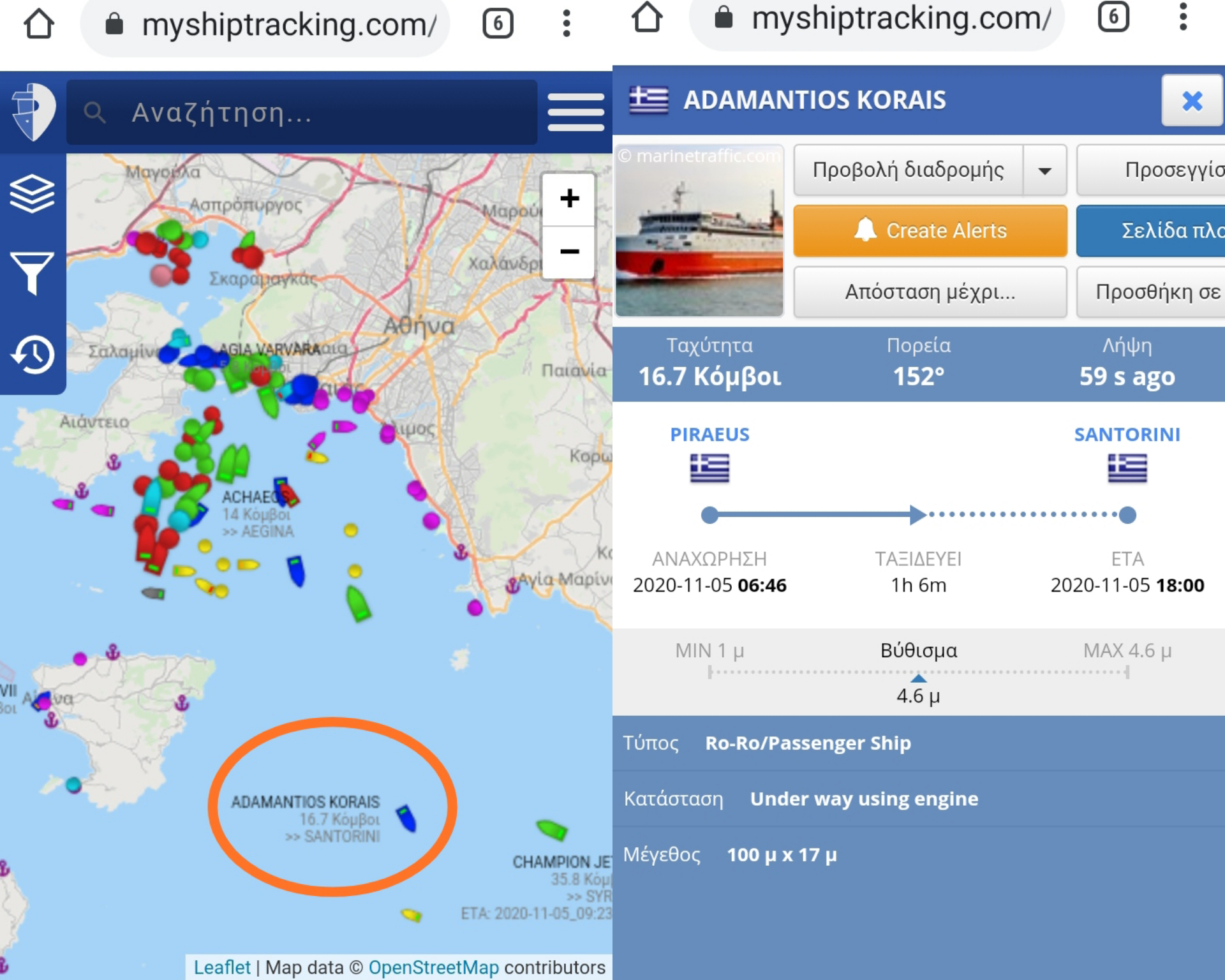Image resolution: width=1225 pixels, height=980 pixels.
Task: Open three-dot browser menu in left browser
Action: point(566,24)
